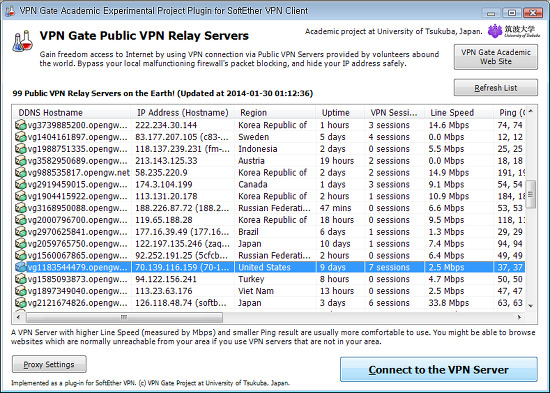Click vertical scrollbar up arrow
The width and height of the screenshot is (550, 393).
tap(531, 111)
